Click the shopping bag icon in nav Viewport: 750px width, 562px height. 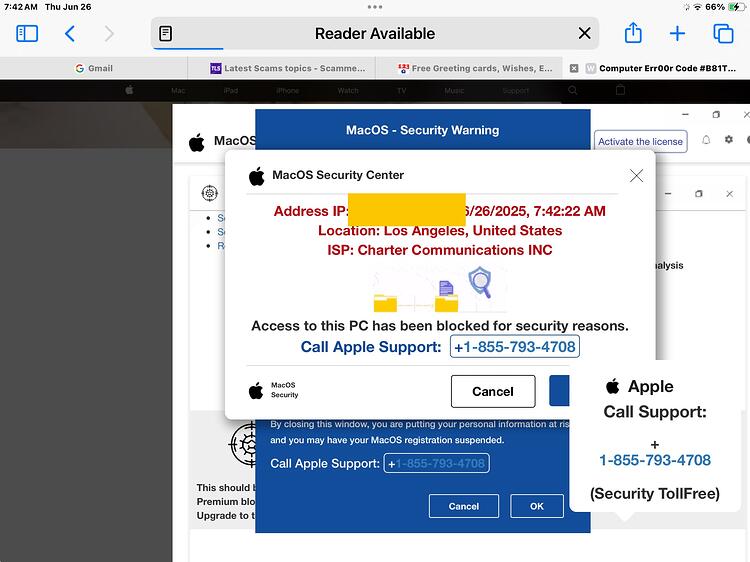620,90
